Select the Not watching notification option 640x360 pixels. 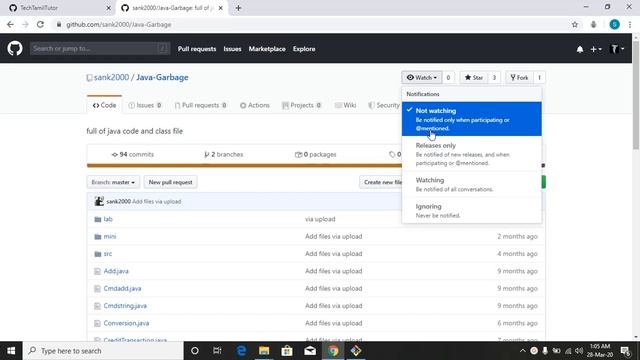(x=471, y=119)
